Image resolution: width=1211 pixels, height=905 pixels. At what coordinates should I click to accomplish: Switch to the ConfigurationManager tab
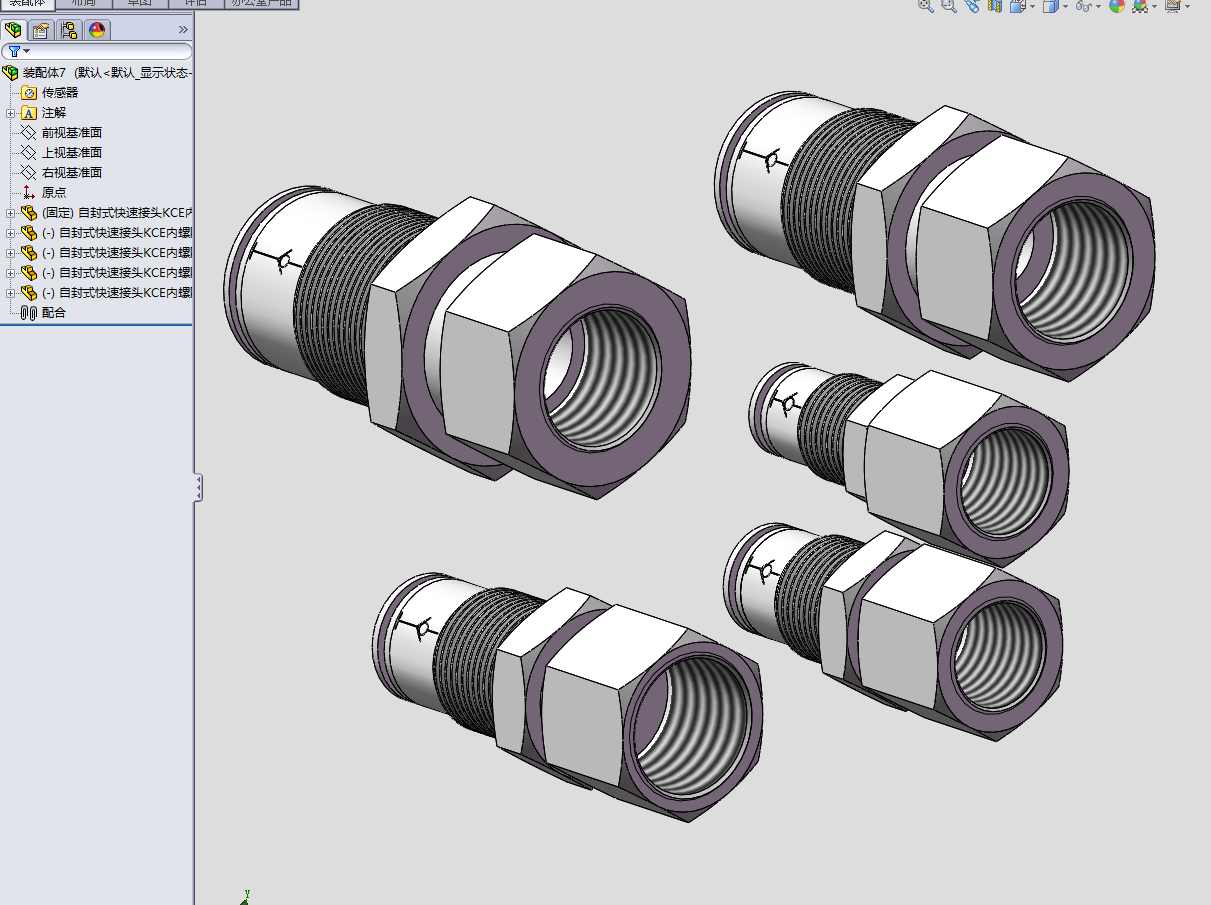click(x=69, y=30)
